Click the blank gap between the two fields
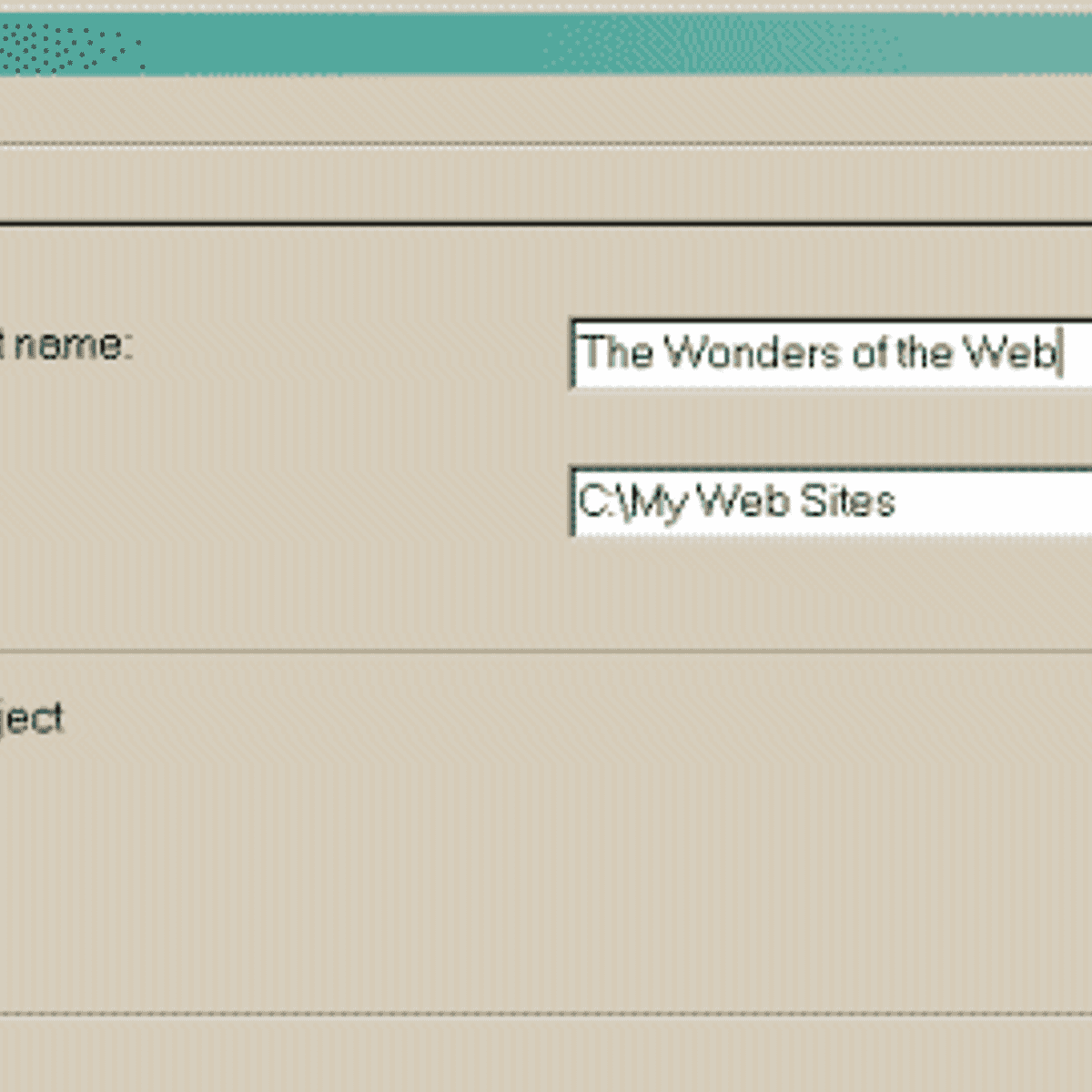The image size is (1092, 1092). 828,428
